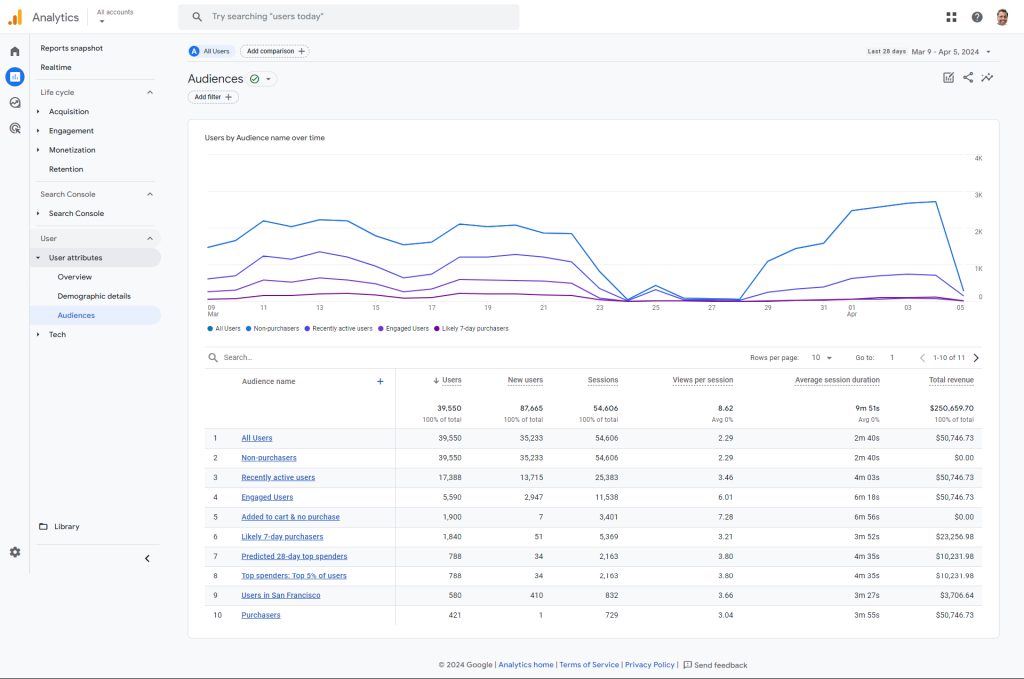
Task: Open the User attributes Overview
Action: (74, 277)
